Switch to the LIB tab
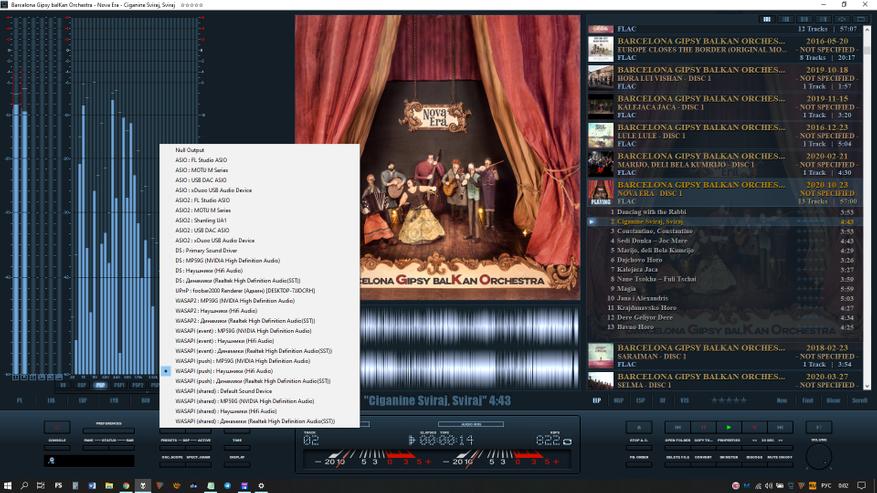The height and width of the screenshot is (493, 877). (x=51, y=401)
